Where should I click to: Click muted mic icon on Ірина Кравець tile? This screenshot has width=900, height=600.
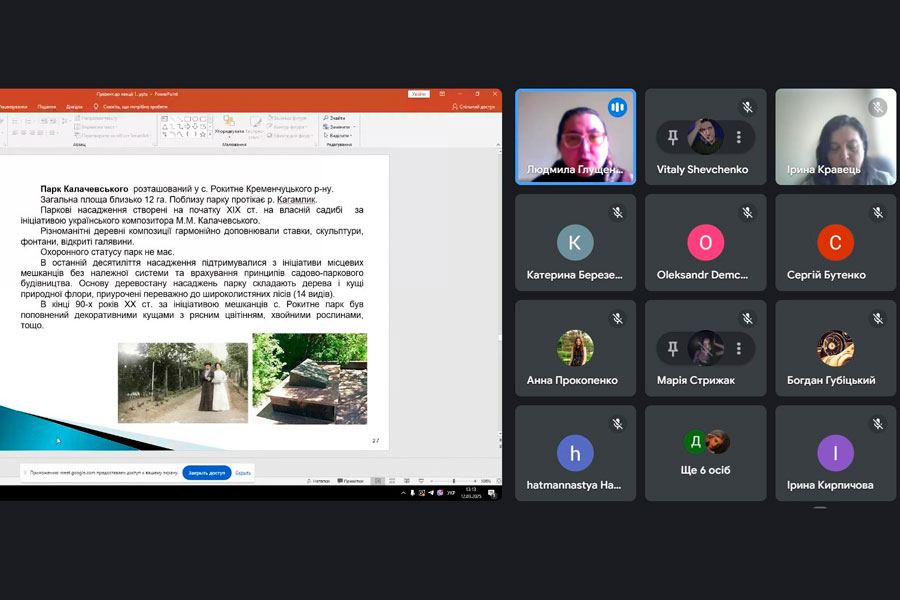tap(878, 107)
